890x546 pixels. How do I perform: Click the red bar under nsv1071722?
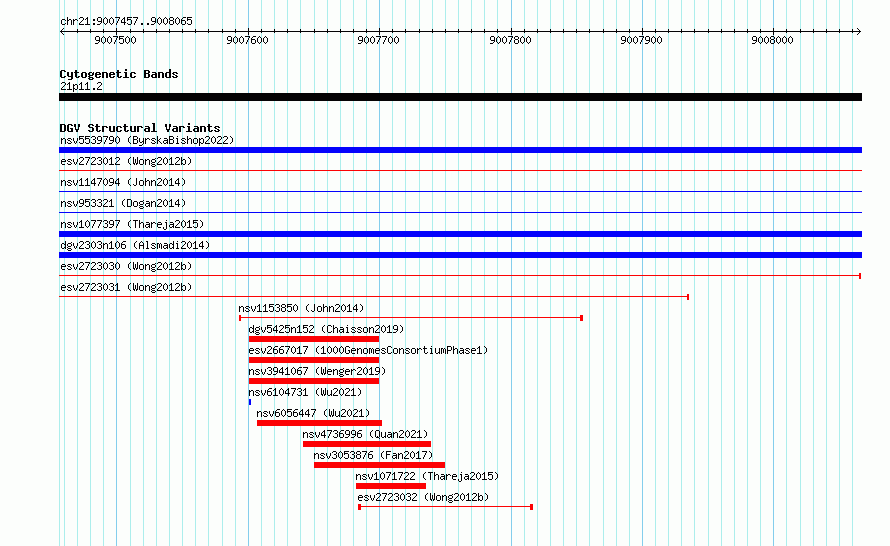pyautogui.click(x=391, y=486)
